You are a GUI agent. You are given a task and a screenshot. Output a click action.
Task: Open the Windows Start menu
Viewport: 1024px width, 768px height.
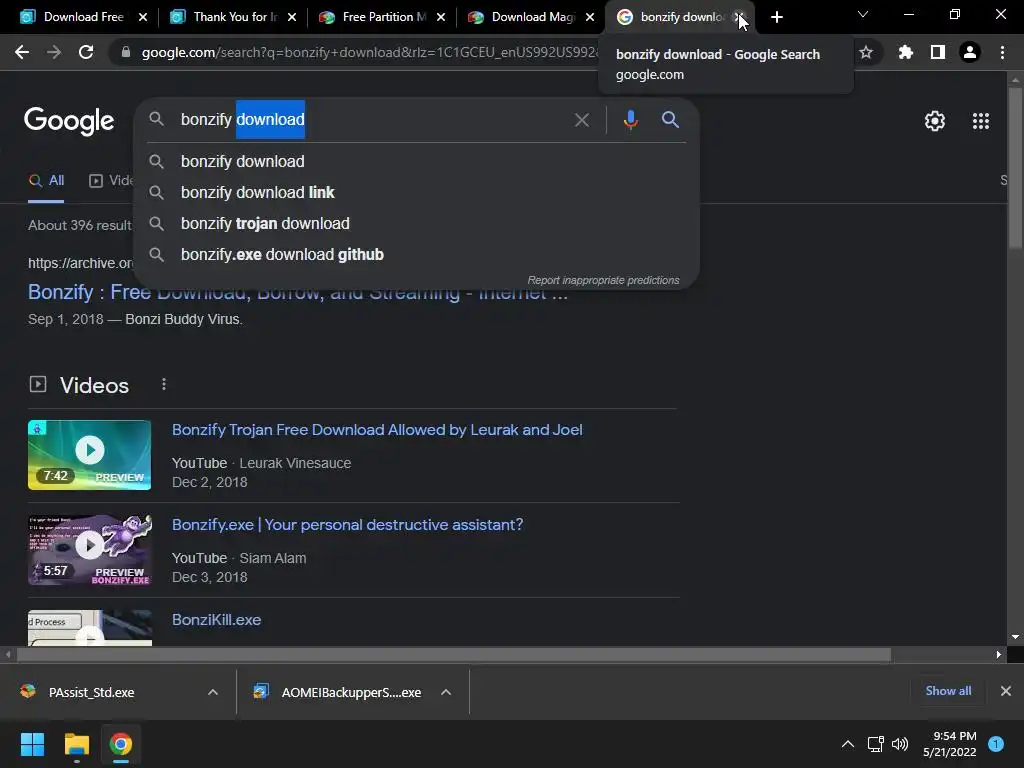(x=32, y=744)
